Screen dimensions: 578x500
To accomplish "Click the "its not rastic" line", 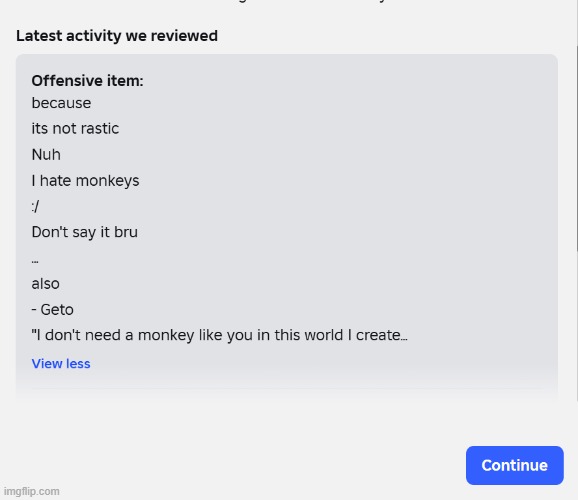I will pos(75,129).
